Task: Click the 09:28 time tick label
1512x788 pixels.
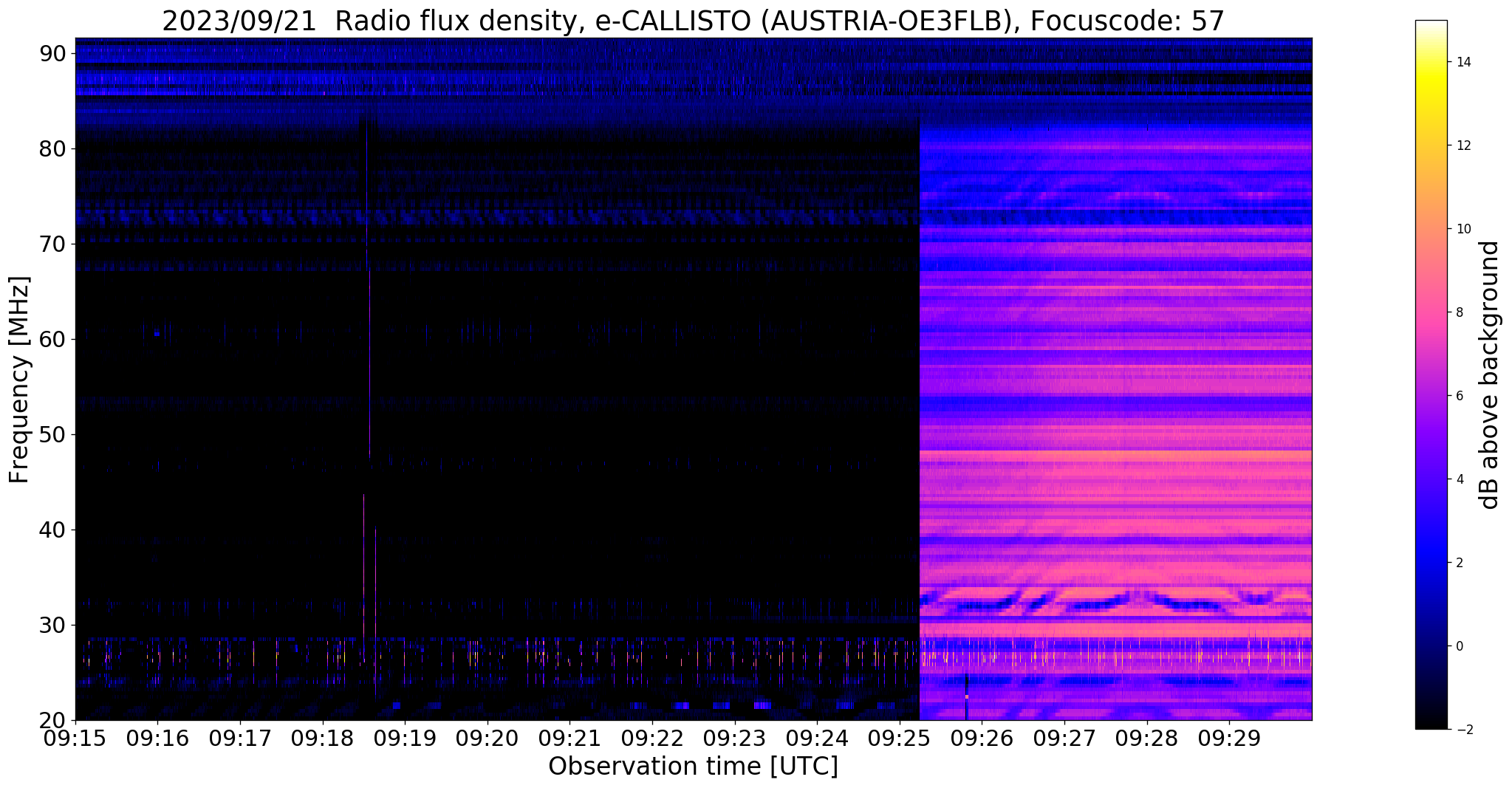Action: pyautogui.click(x=1147, y=739)
